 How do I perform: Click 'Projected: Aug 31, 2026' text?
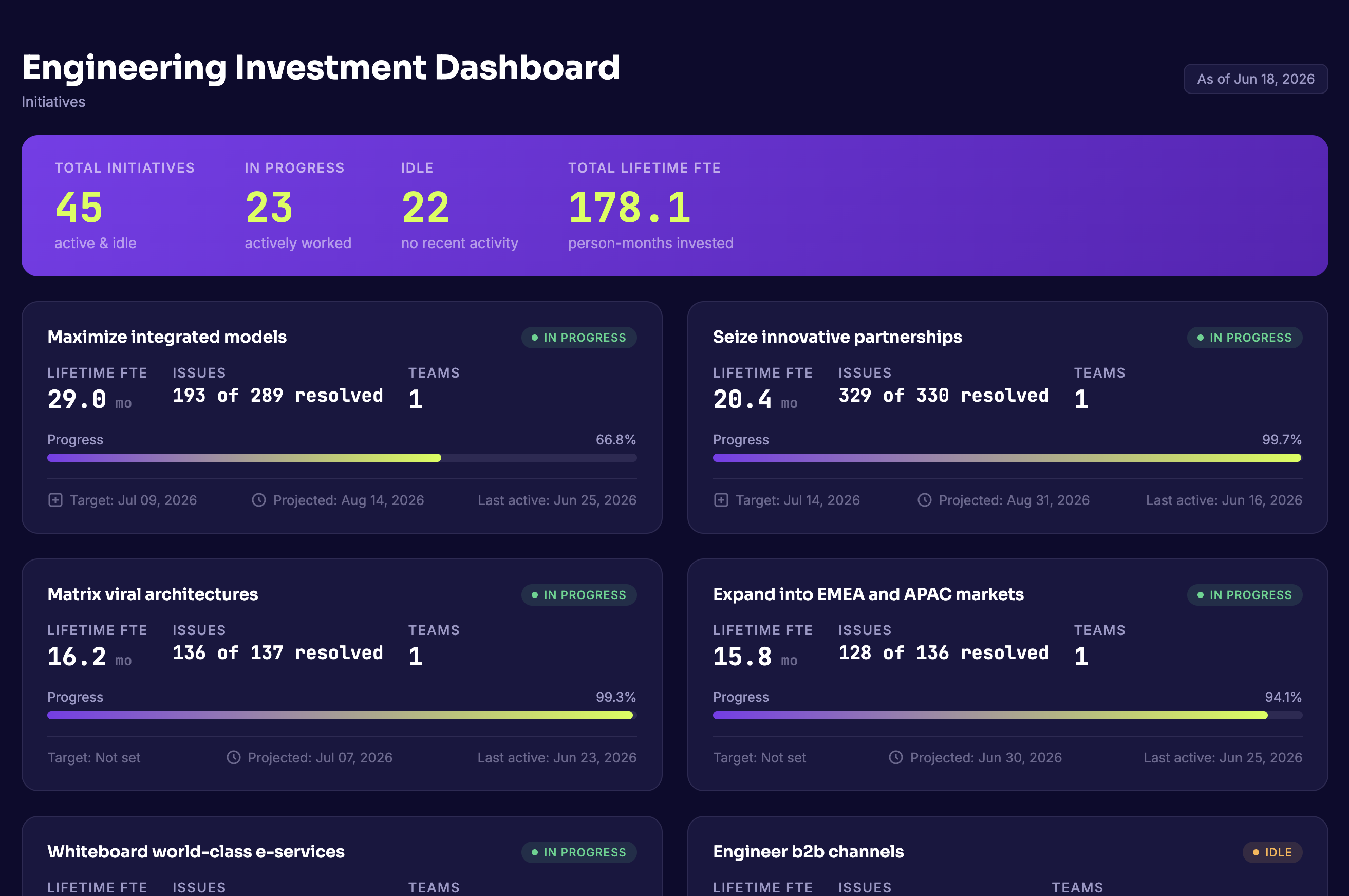(x=1014, y=500)
